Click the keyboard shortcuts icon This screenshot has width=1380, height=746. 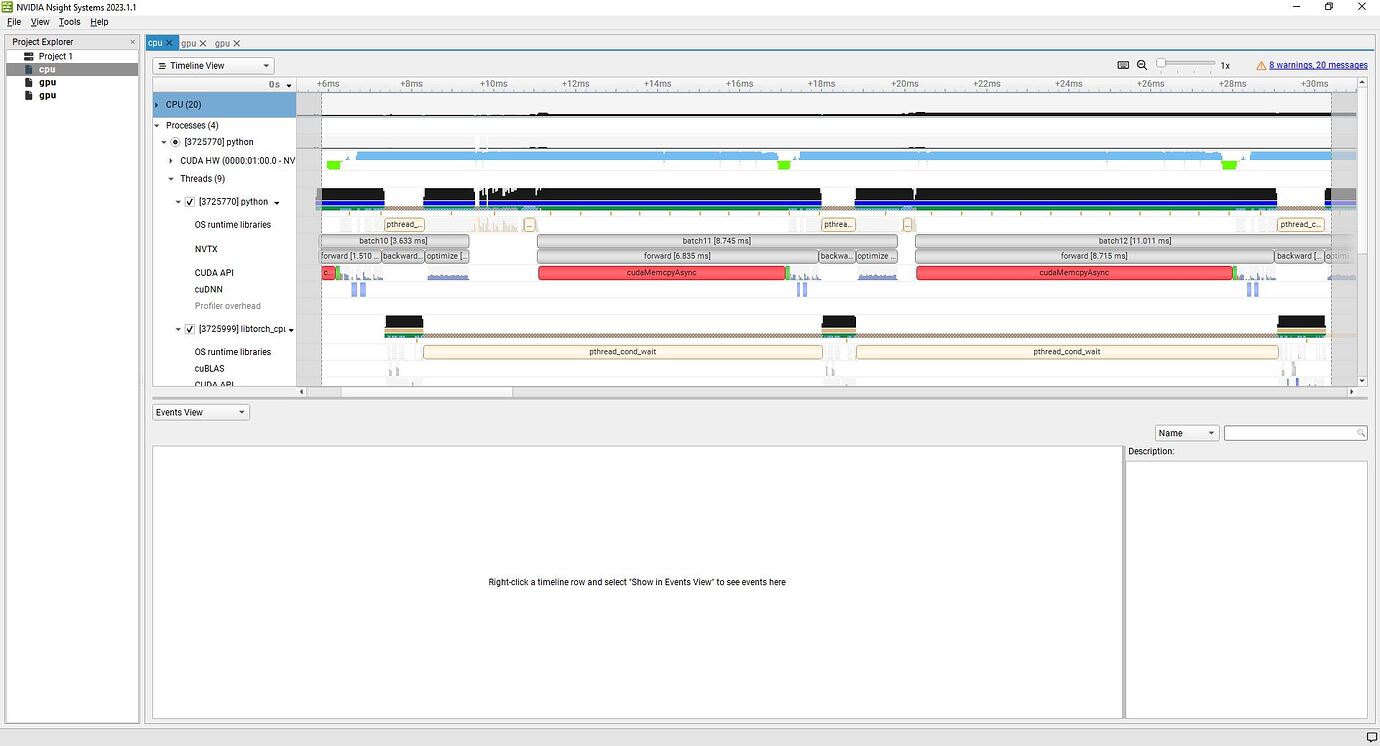click(1123, 65)
